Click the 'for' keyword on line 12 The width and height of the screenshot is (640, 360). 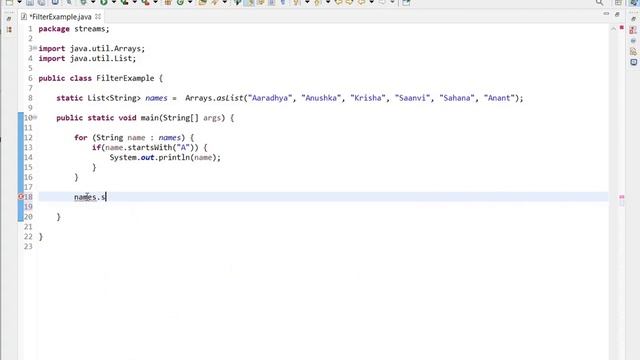pyautogui.click(x=81, y=138)
